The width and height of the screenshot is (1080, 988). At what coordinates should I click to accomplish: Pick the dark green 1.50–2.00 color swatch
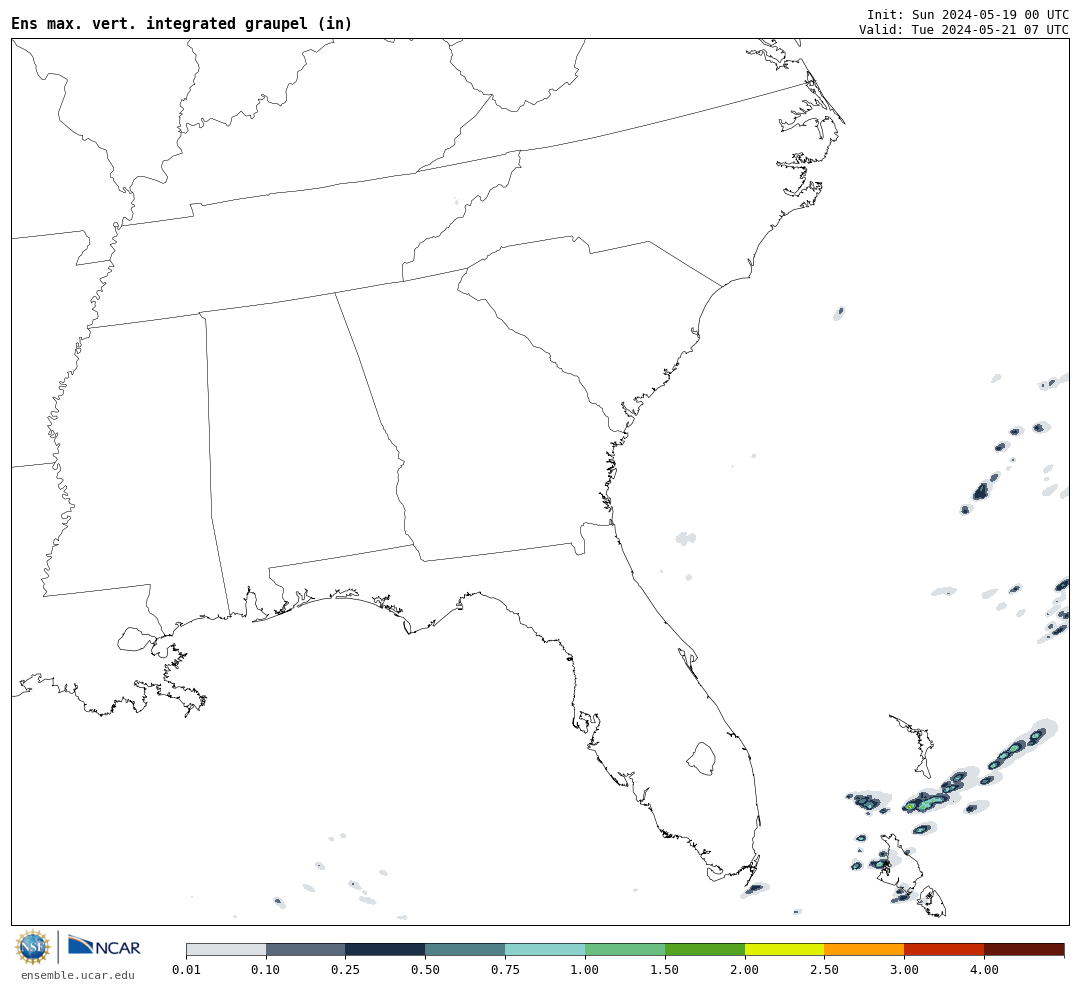[x=705, y=949]
